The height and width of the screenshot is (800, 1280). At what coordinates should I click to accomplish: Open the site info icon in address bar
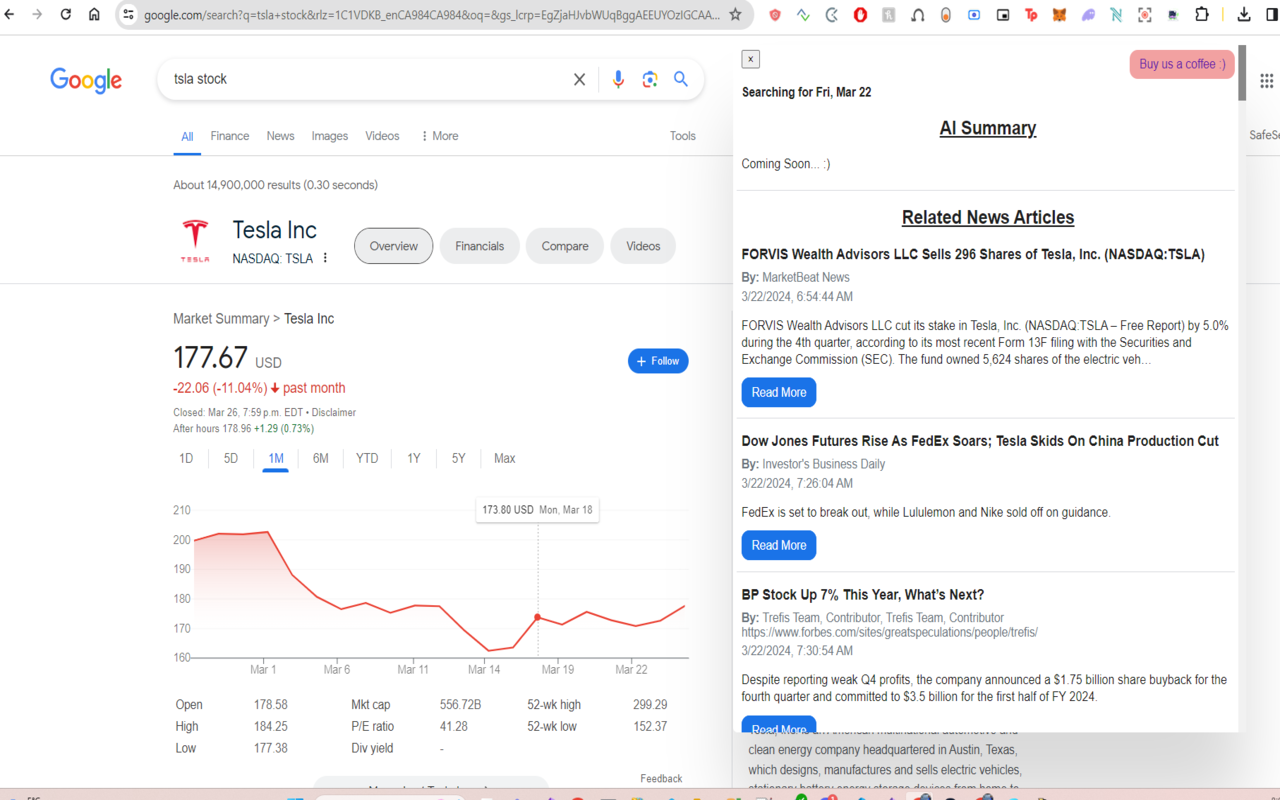(x=127, y=15)
